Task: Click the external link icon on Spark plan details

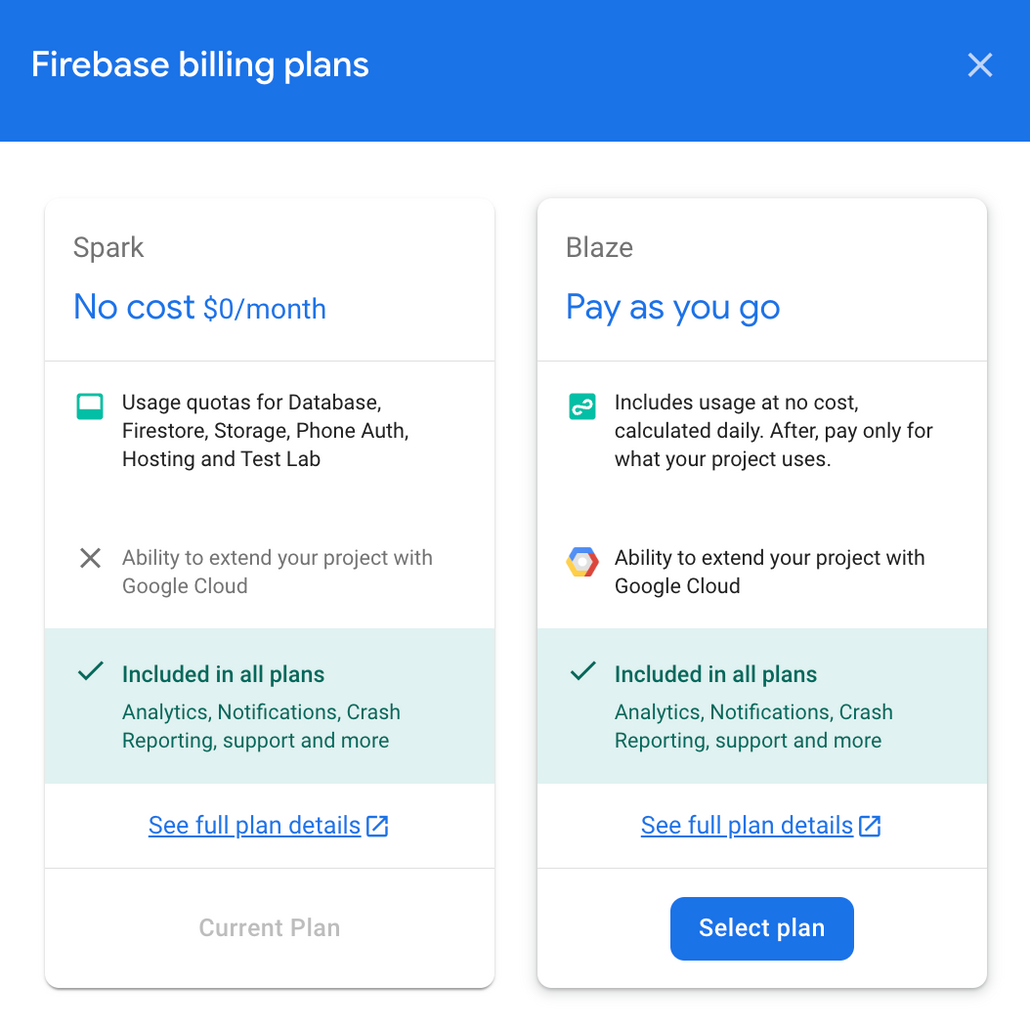Action: pos(377,825)
